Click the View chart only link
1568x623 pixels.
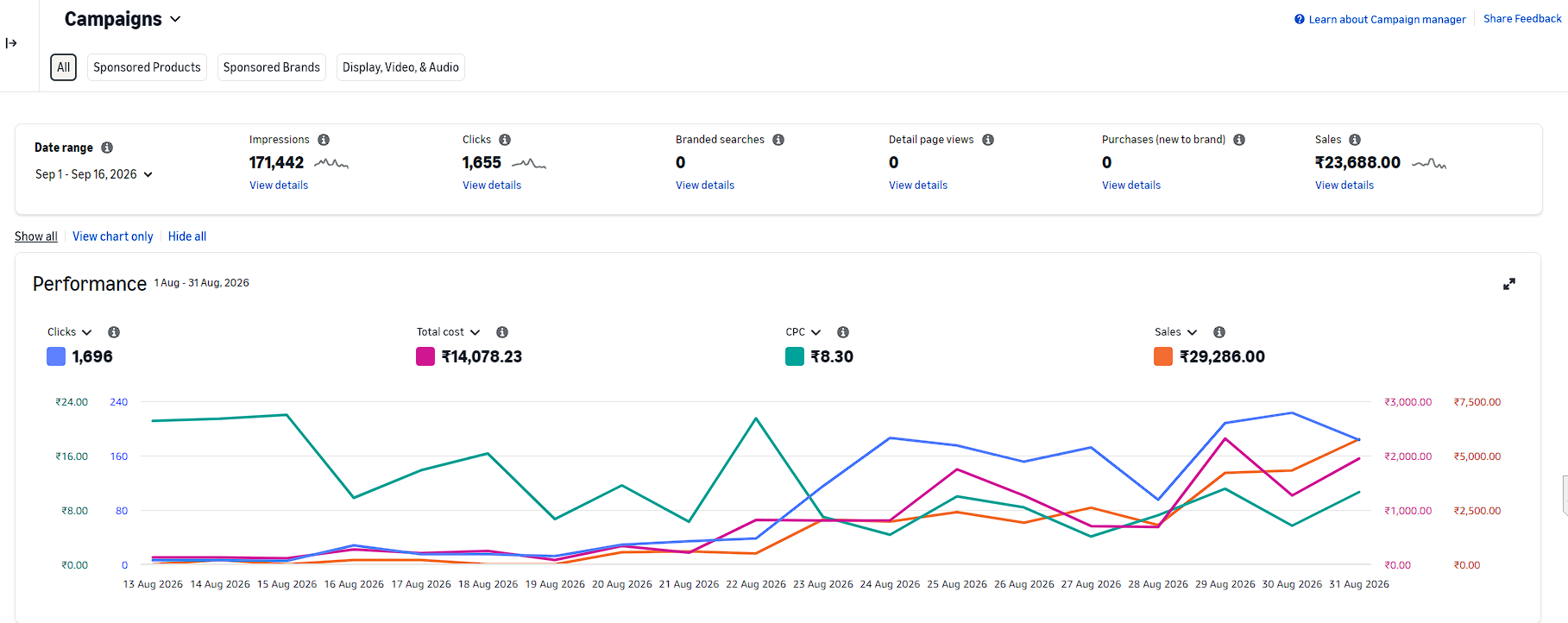(x=113, y=236)
